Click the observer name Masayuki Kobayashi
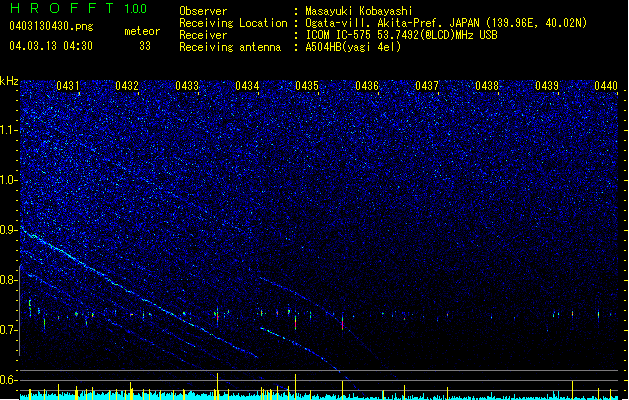This screenshot has width=629, height=400. tap(359, 11)
